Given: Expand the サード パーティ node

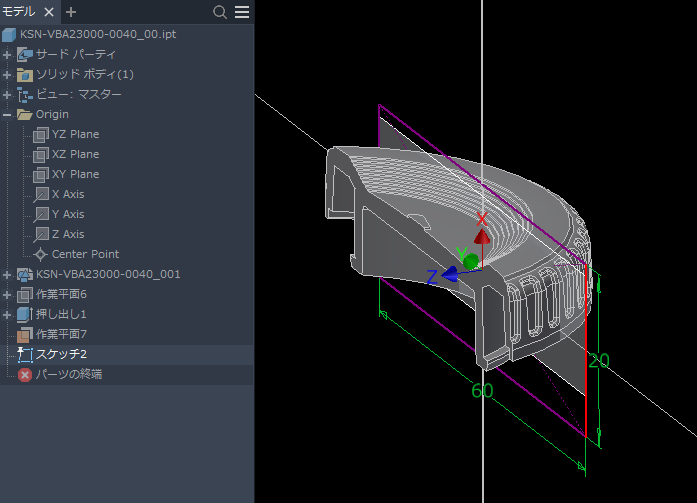Looking at the screenshot, I should click(x=8, y=54).
